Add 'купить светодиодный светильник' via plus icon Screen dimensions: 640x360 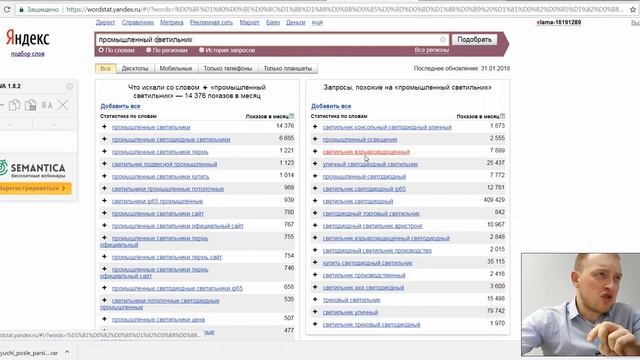point(315,262)
